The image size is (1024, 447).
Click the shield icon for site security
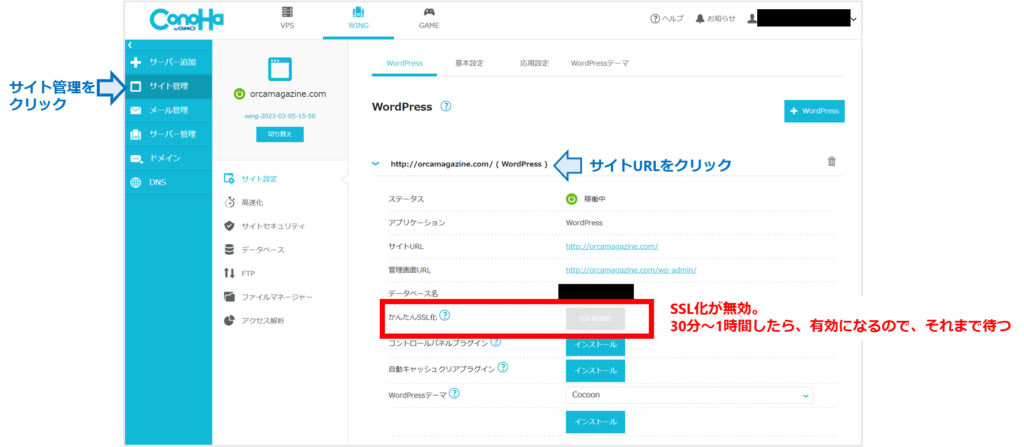point(229,226)
